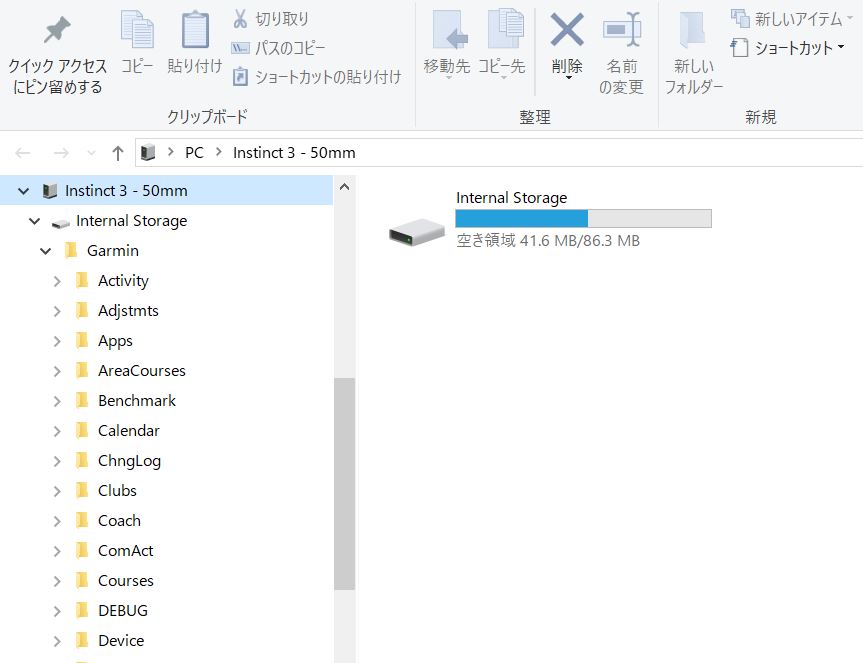Click the Activity folder icon
Viewport: 863px width, 663px height.
(82, 280)
